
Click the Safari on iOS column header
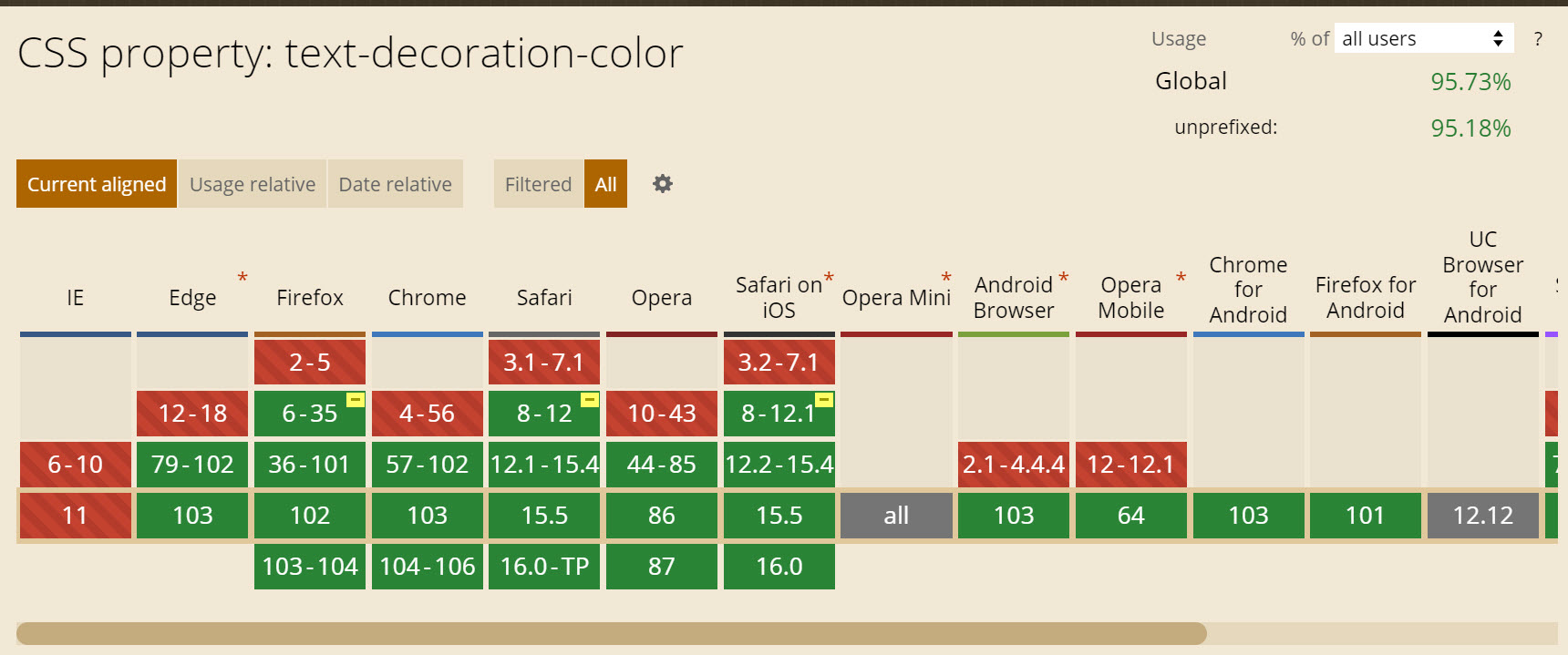(x=779, y=298)
